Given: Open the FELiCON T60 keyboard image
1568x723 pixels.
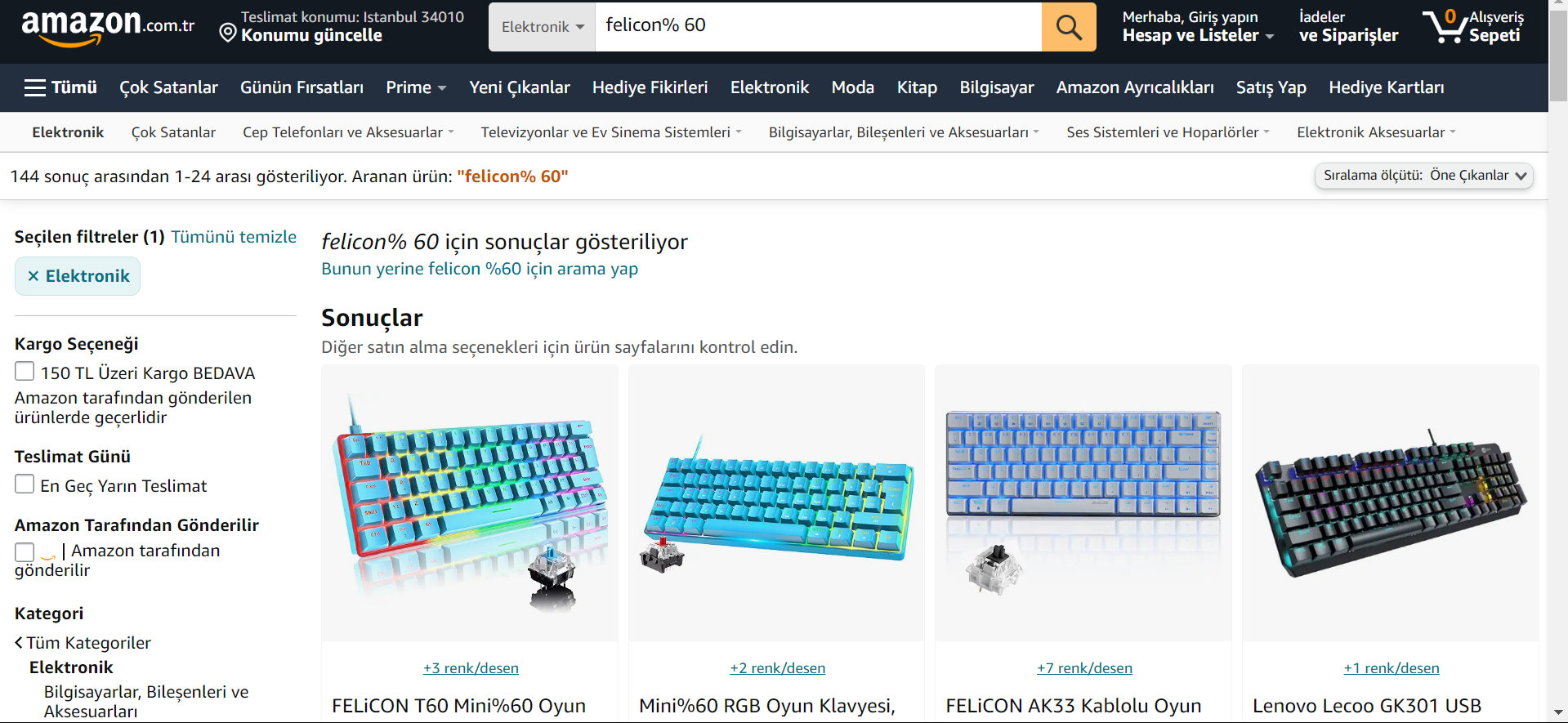Looking at the screenshot, I should coord(470,502).
